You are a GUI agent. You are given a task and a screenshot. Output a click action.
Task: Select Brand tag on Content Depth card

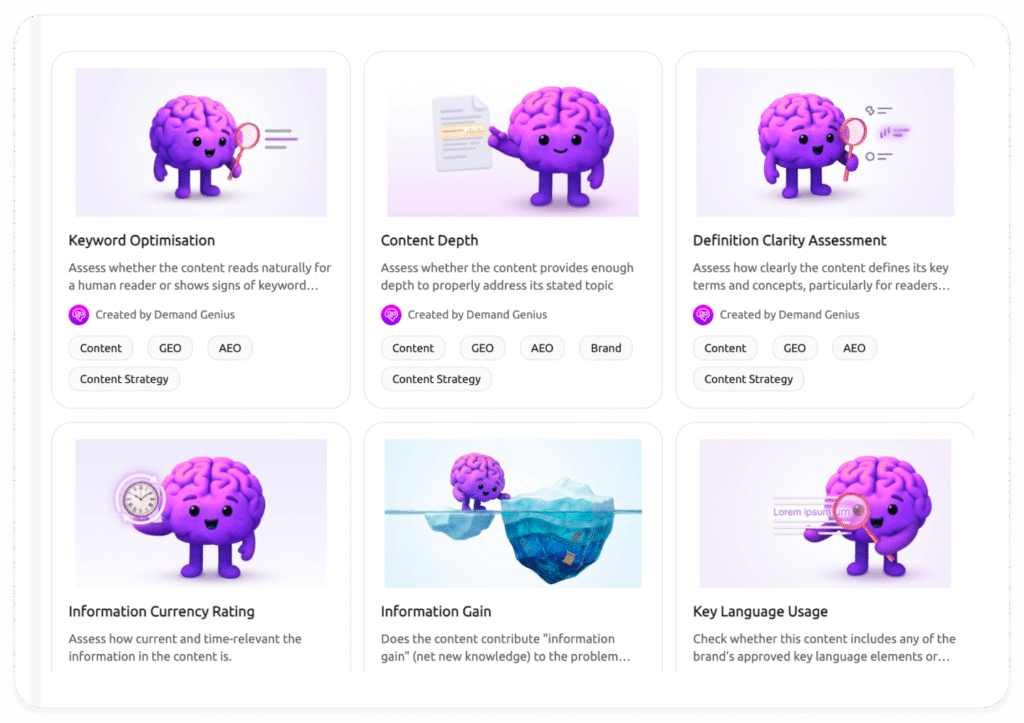coord(606,348)
